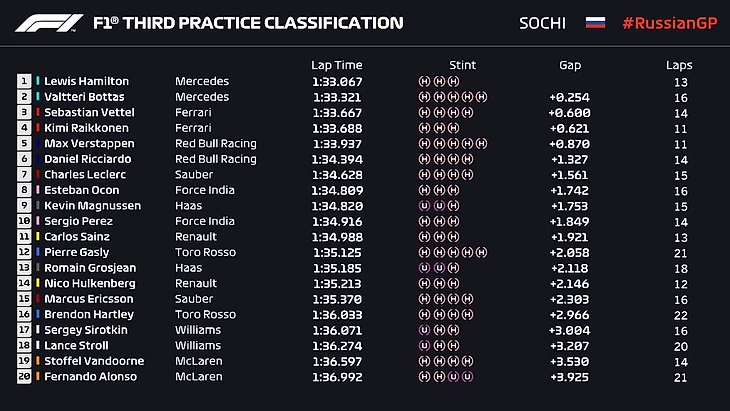Click Ferrari team color bar beside Vettel
The height and width of the screenshot is (411, 730).
pos(39,112)
